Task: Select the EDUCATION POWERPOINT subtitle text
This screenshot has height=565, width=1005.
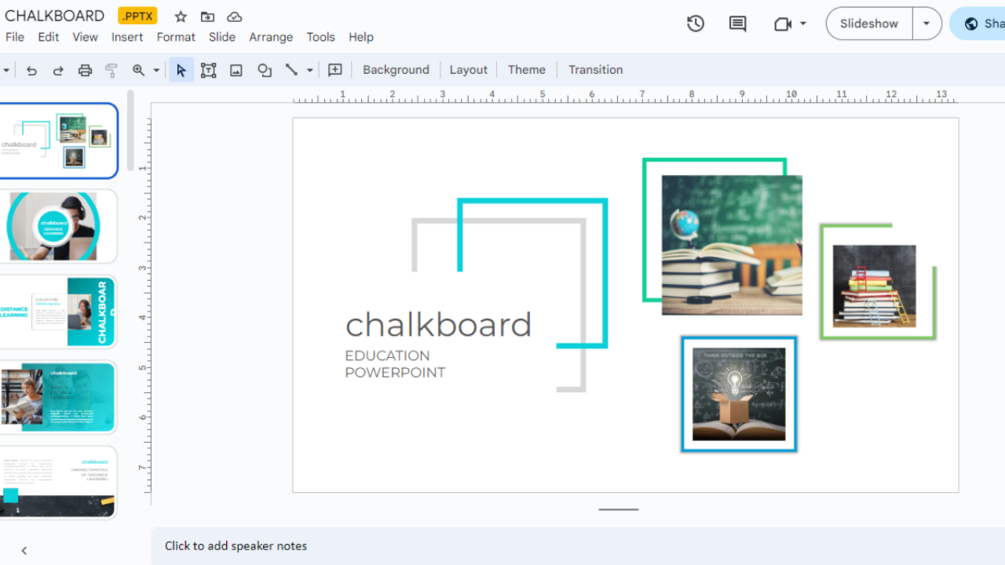Action: [395, 364]
